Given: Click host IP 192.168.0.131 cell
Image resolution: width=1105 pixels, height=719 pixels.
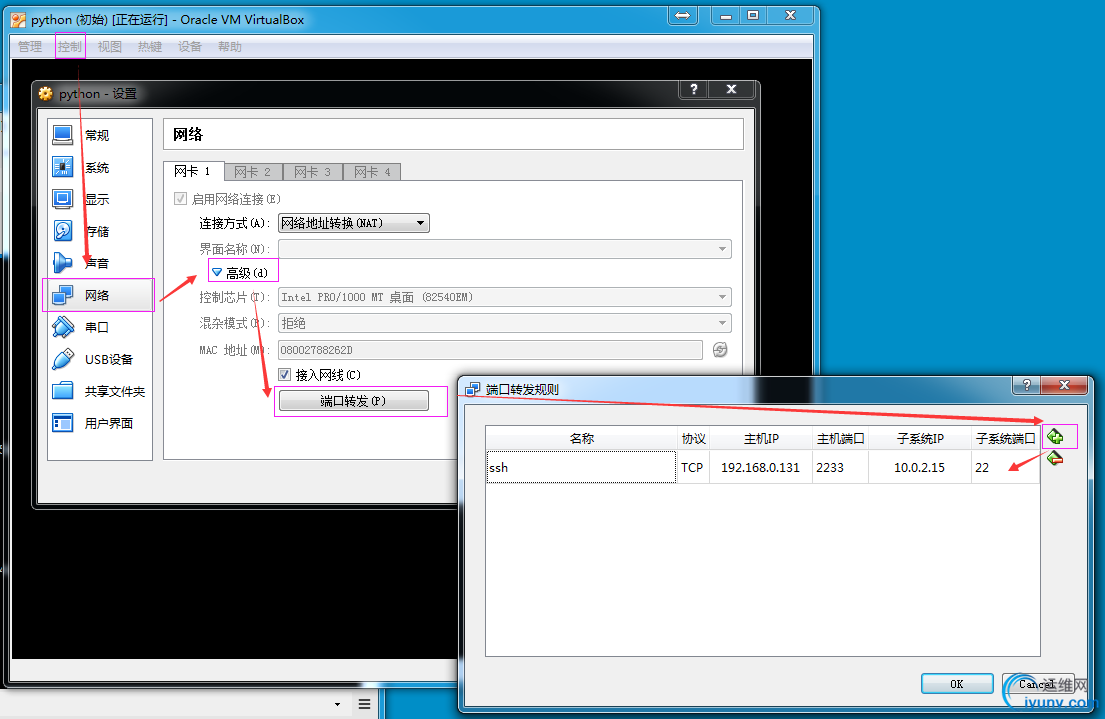Looking at the screenshot, I should point(760,467).
